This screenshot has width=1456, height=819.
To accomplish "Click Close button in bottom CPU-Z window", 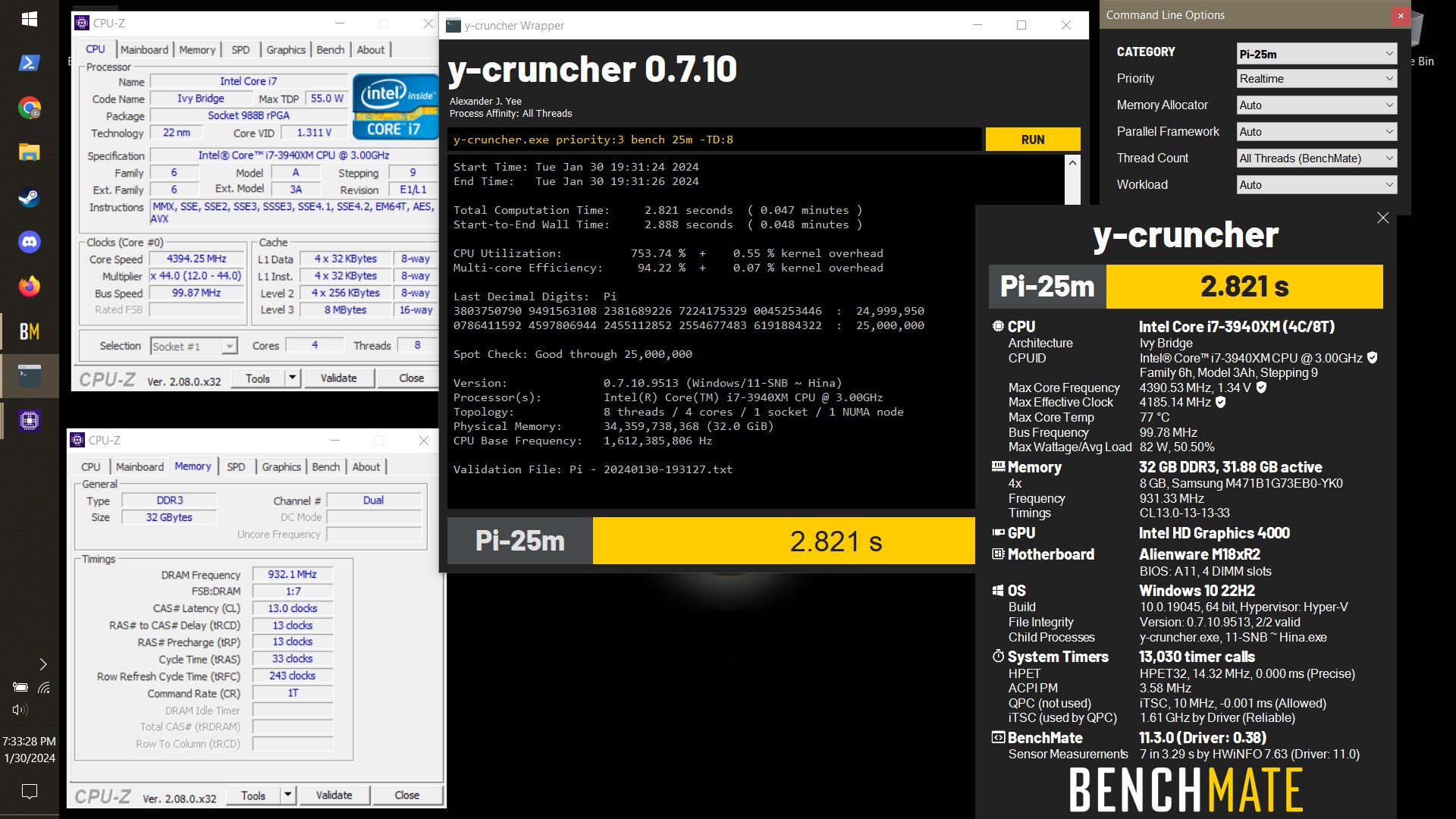I will pos(407,795).
